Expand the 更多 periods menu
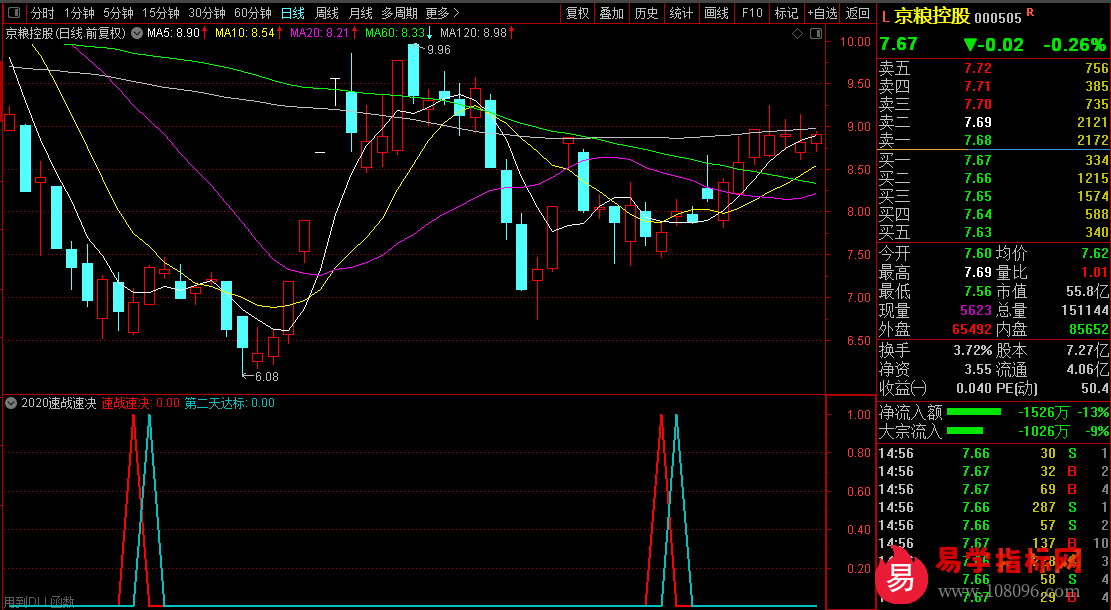 tap(442, 14)
